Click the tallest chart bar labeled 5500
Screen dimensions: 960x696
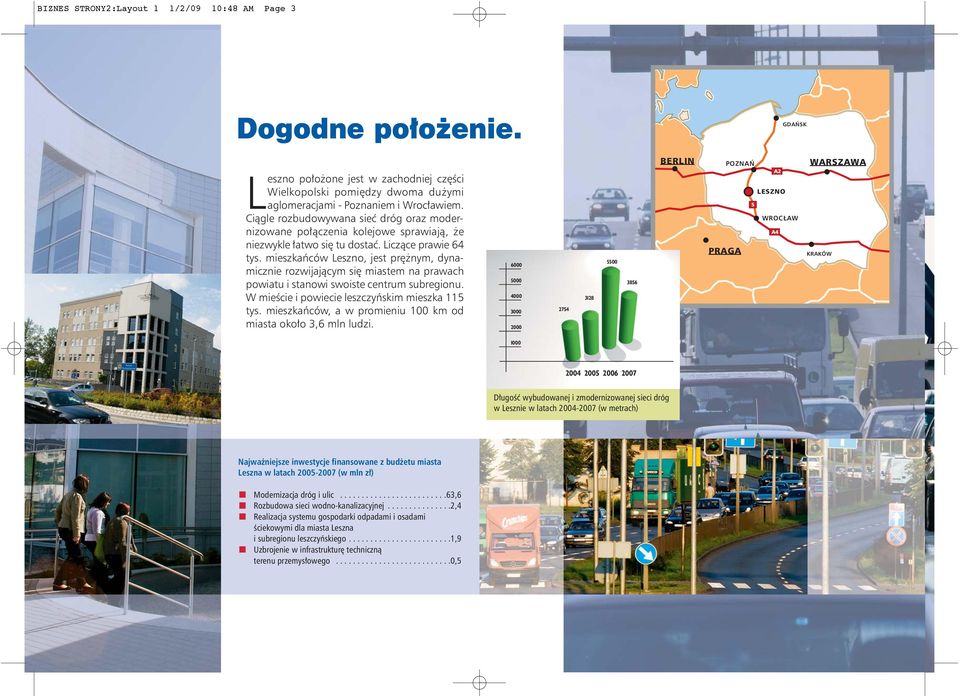tap(611, 308)
